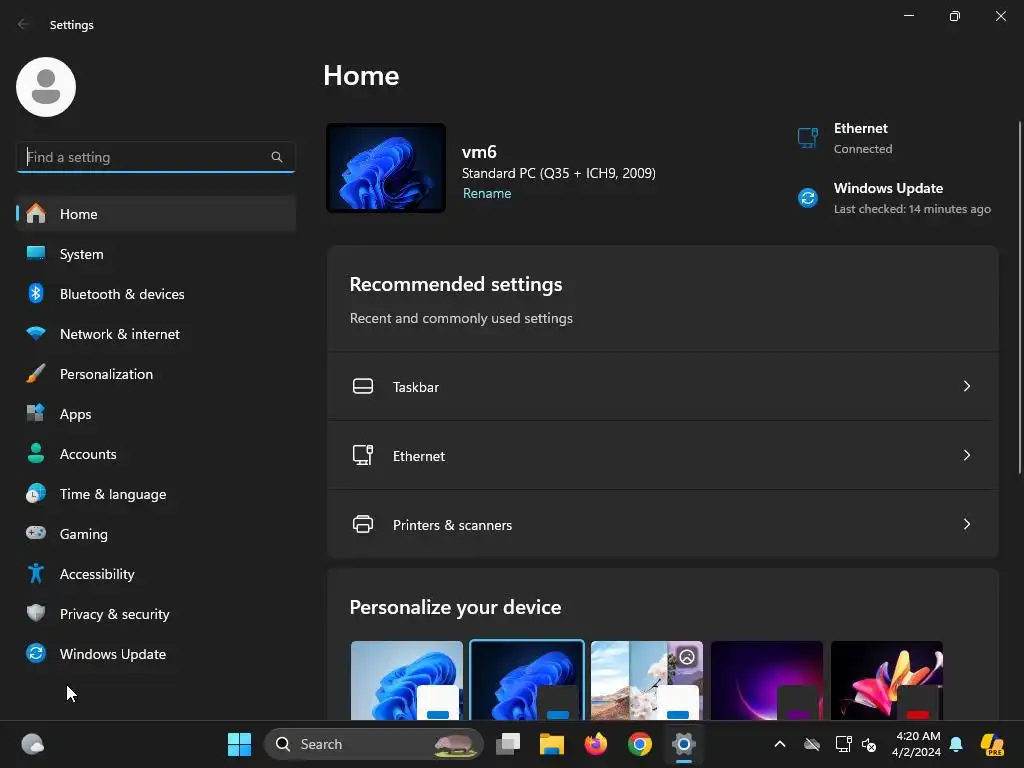Click the search magnifier in Find a setting

[277, 157]
